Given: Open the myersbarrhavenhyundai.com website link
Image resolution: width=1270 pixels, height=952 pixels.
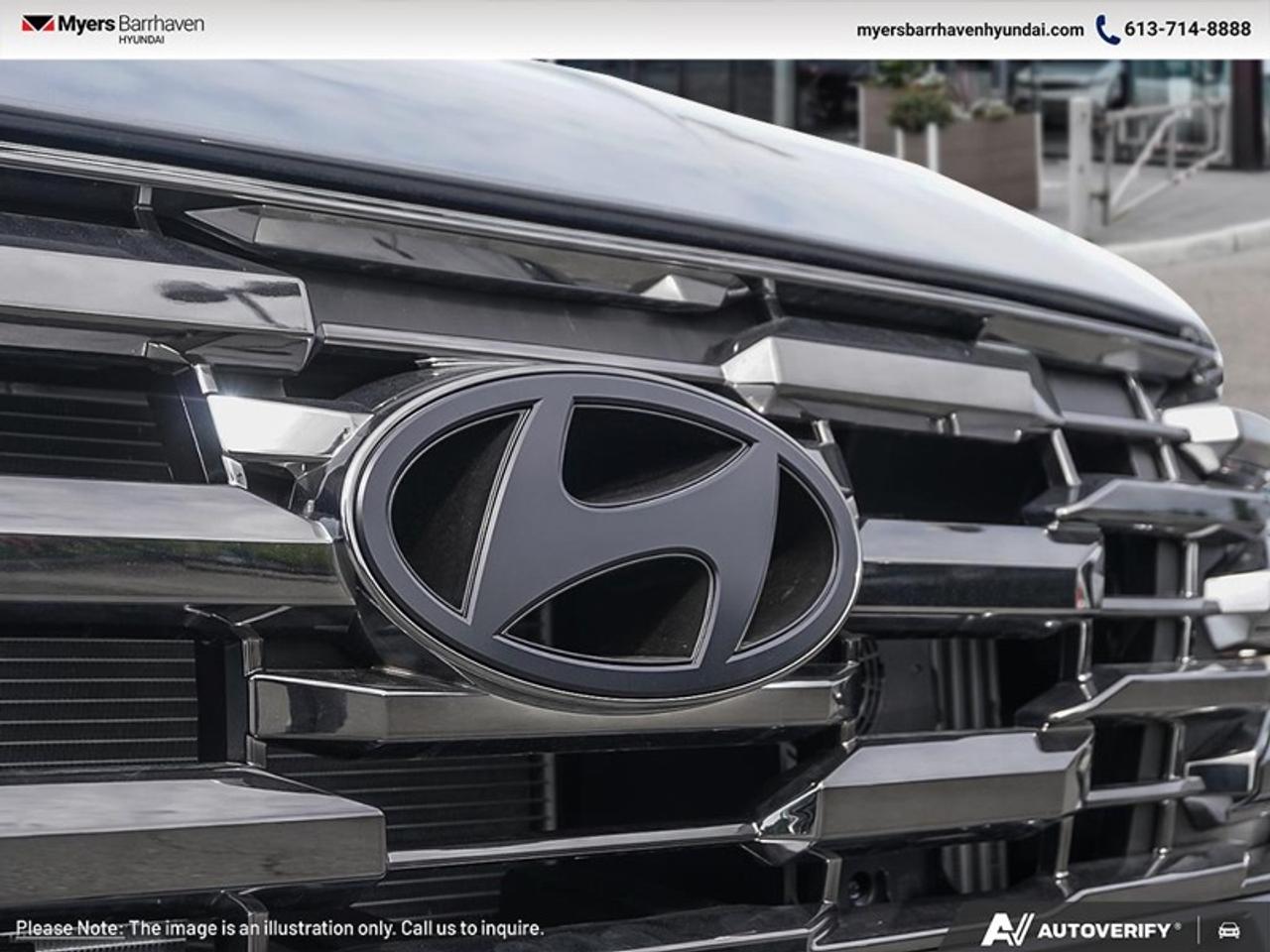Looking at the screenshot, I should 969,30.
